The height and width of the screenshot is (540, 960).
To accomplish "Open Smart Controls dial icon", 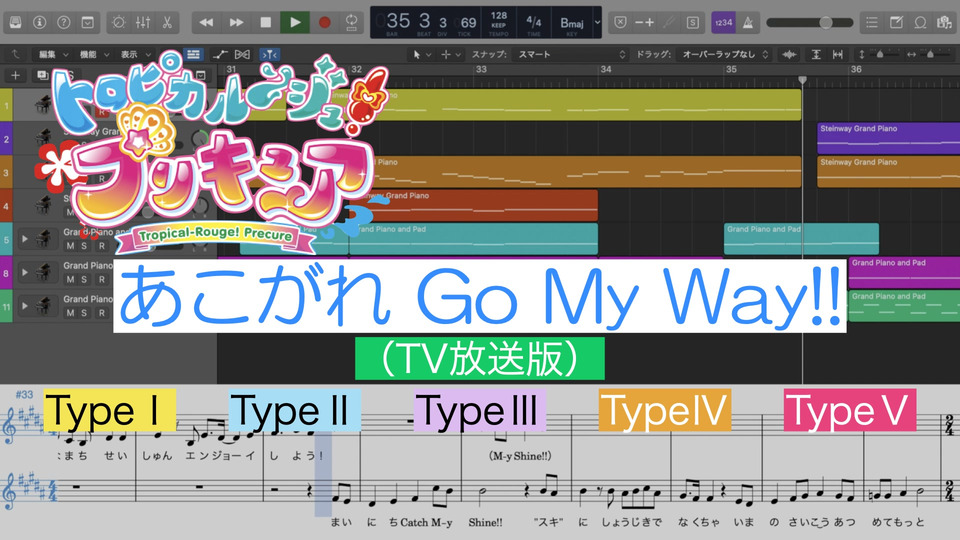I will click(x=119, y=23).
